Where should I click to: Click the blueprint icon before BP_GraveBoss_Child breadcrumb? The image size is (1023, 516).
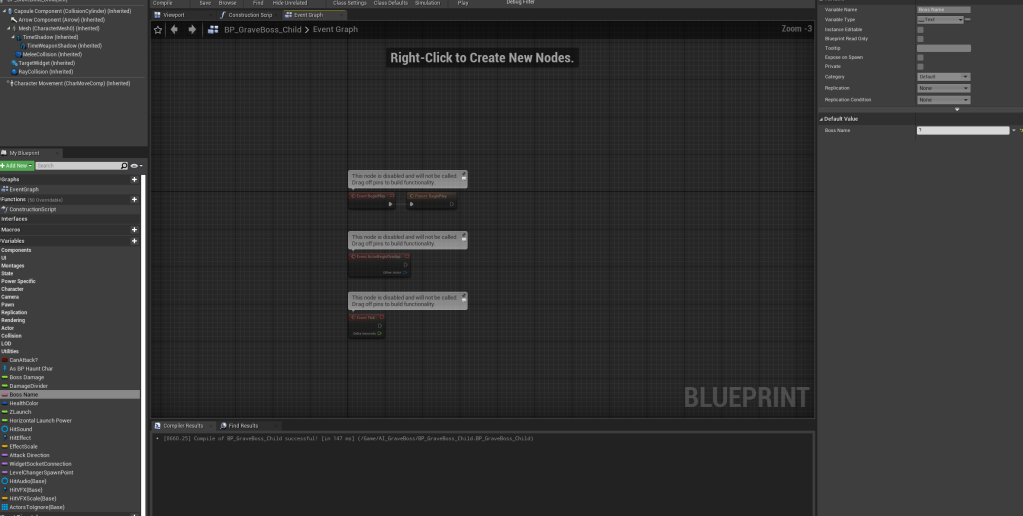point(214,30)
